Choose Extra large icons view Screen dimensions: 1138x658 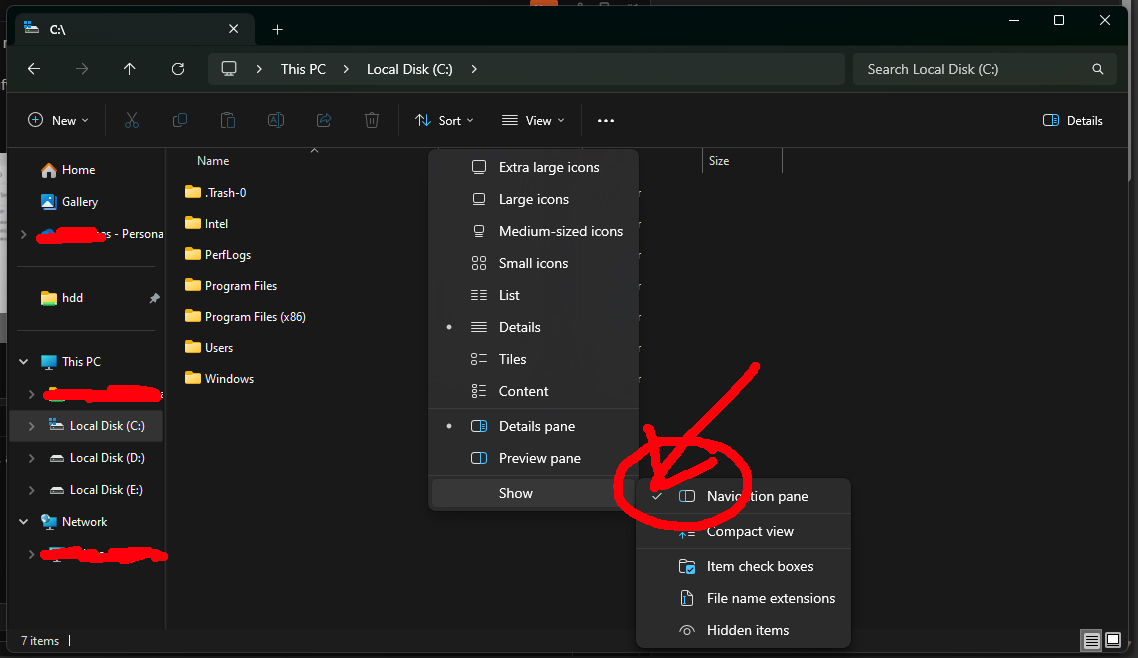click(x=533, y=168)
